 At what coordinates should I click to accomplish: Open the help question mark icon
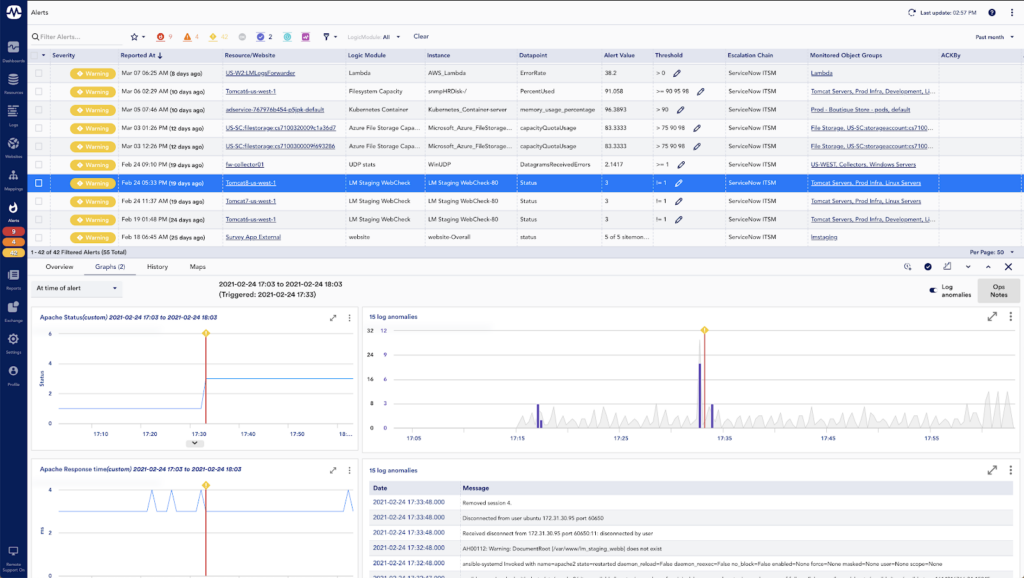point(992,12)
